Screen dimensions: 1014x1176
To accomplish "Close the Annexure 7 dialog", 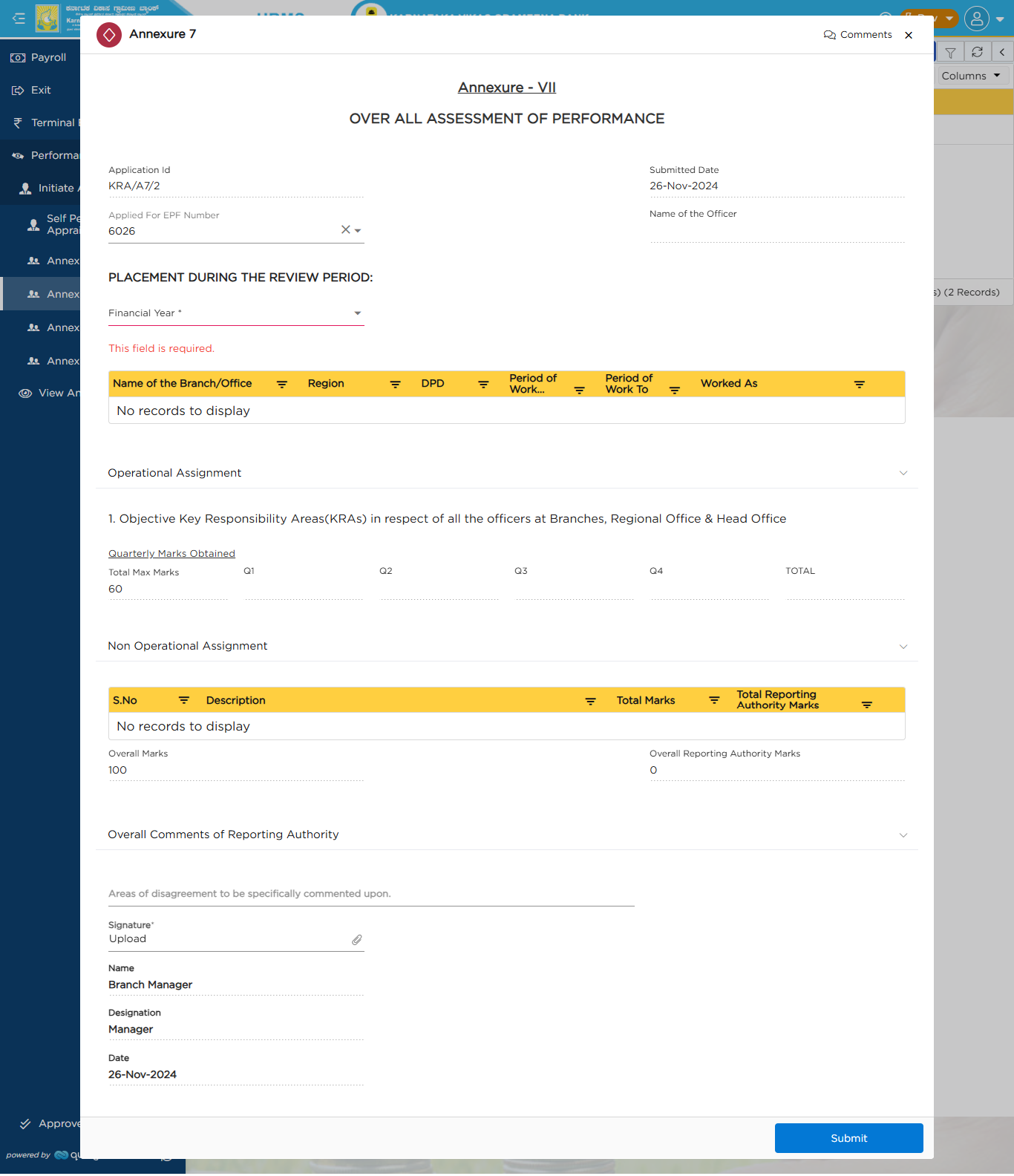I will (909, 35).
